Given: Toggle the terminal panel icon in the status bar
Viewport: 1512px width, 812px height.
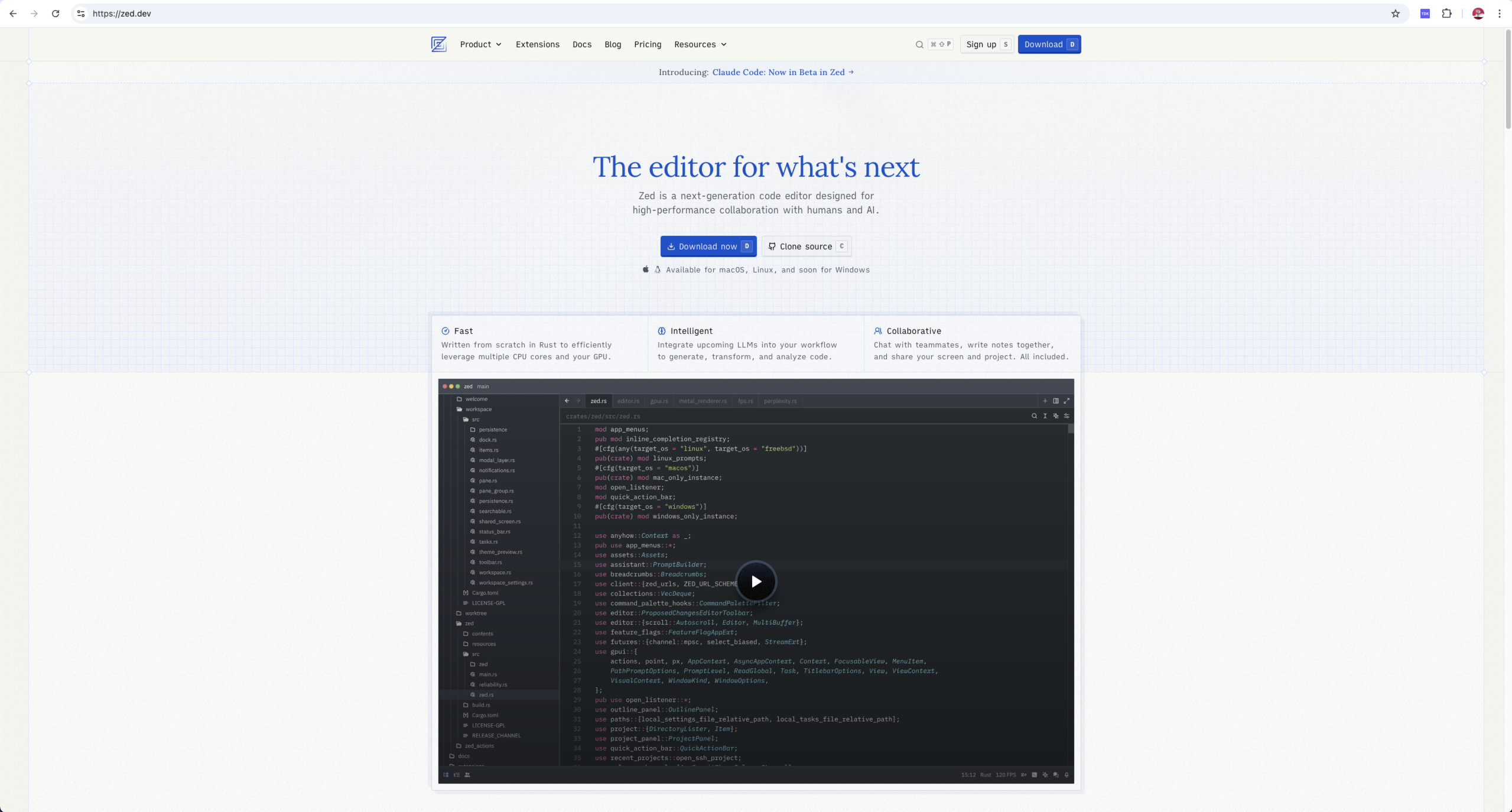Looking at the screenshot, I should (1034, 775).
